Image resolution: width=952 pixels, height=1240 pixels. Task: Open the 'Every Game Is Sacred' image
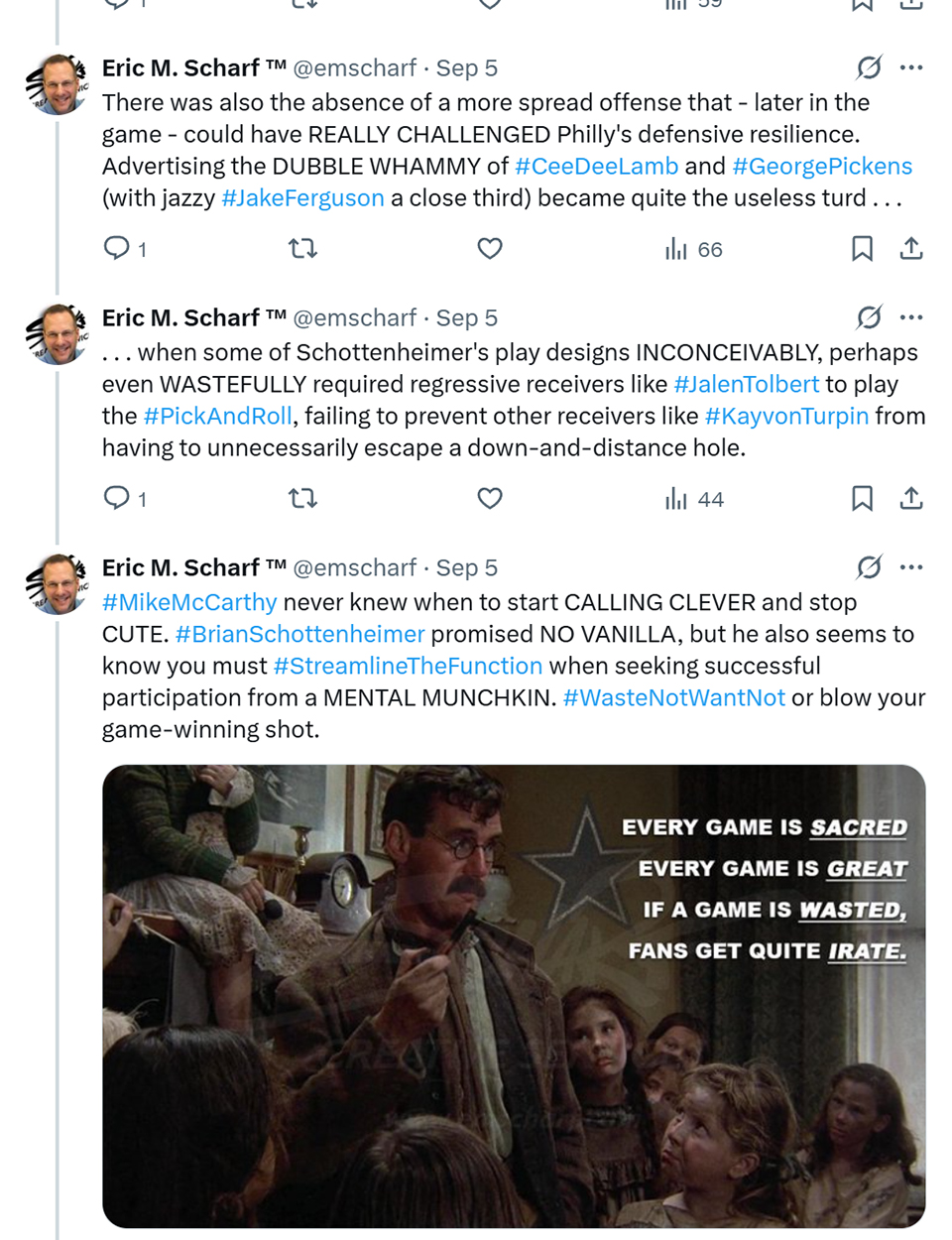point(514,996)
